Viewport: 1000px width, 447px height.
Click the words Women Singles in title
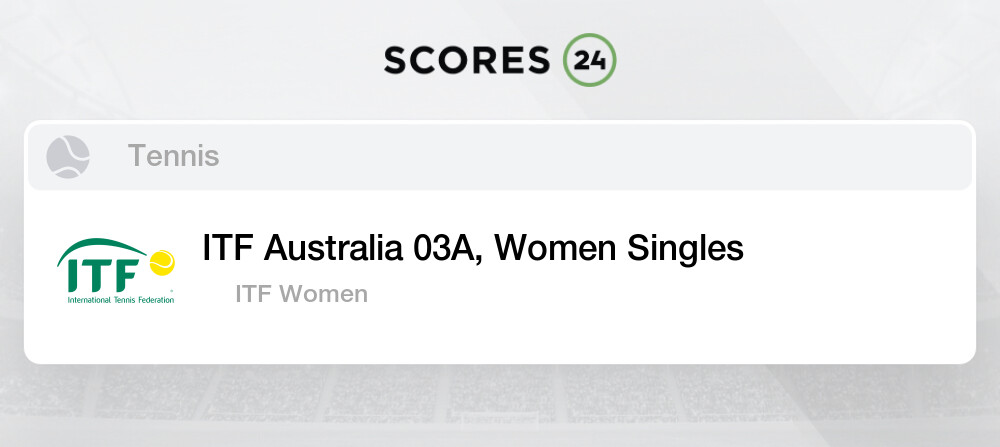click(x=619, y=248)
